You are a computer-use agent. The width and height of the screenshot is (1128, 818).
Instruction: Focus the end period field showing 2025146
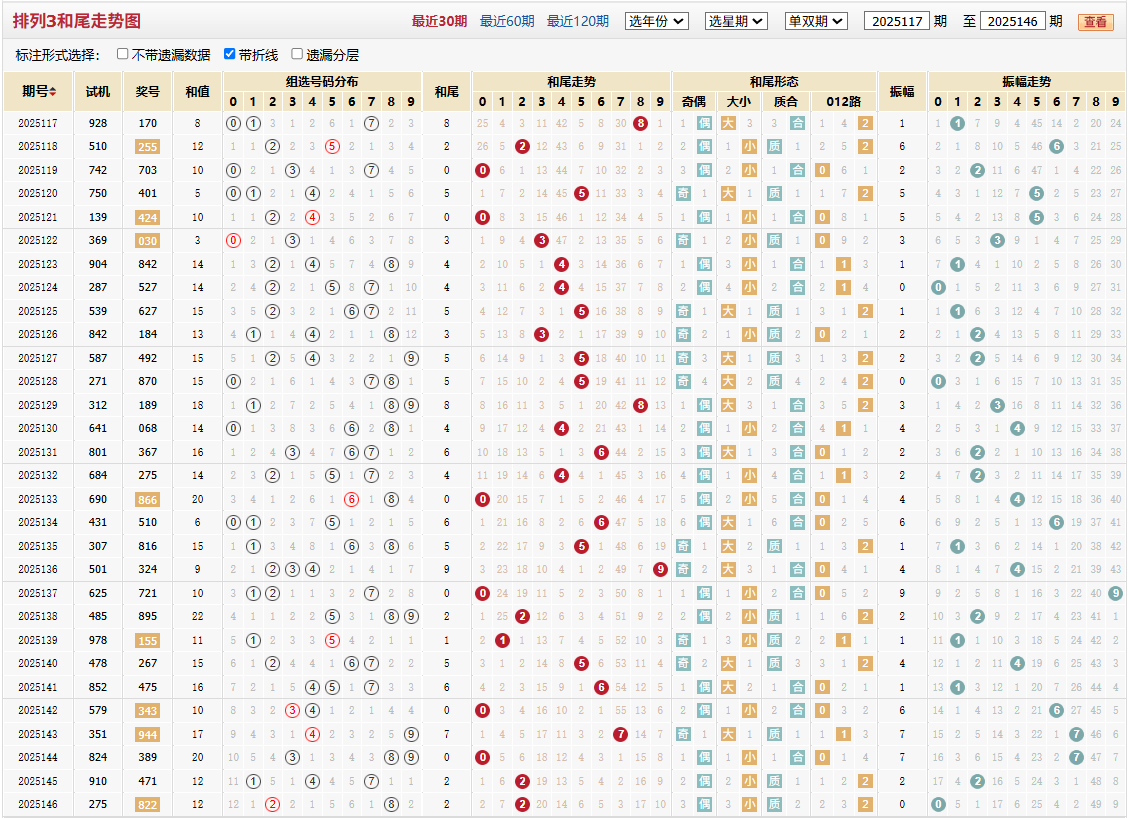pos(1012,22)
